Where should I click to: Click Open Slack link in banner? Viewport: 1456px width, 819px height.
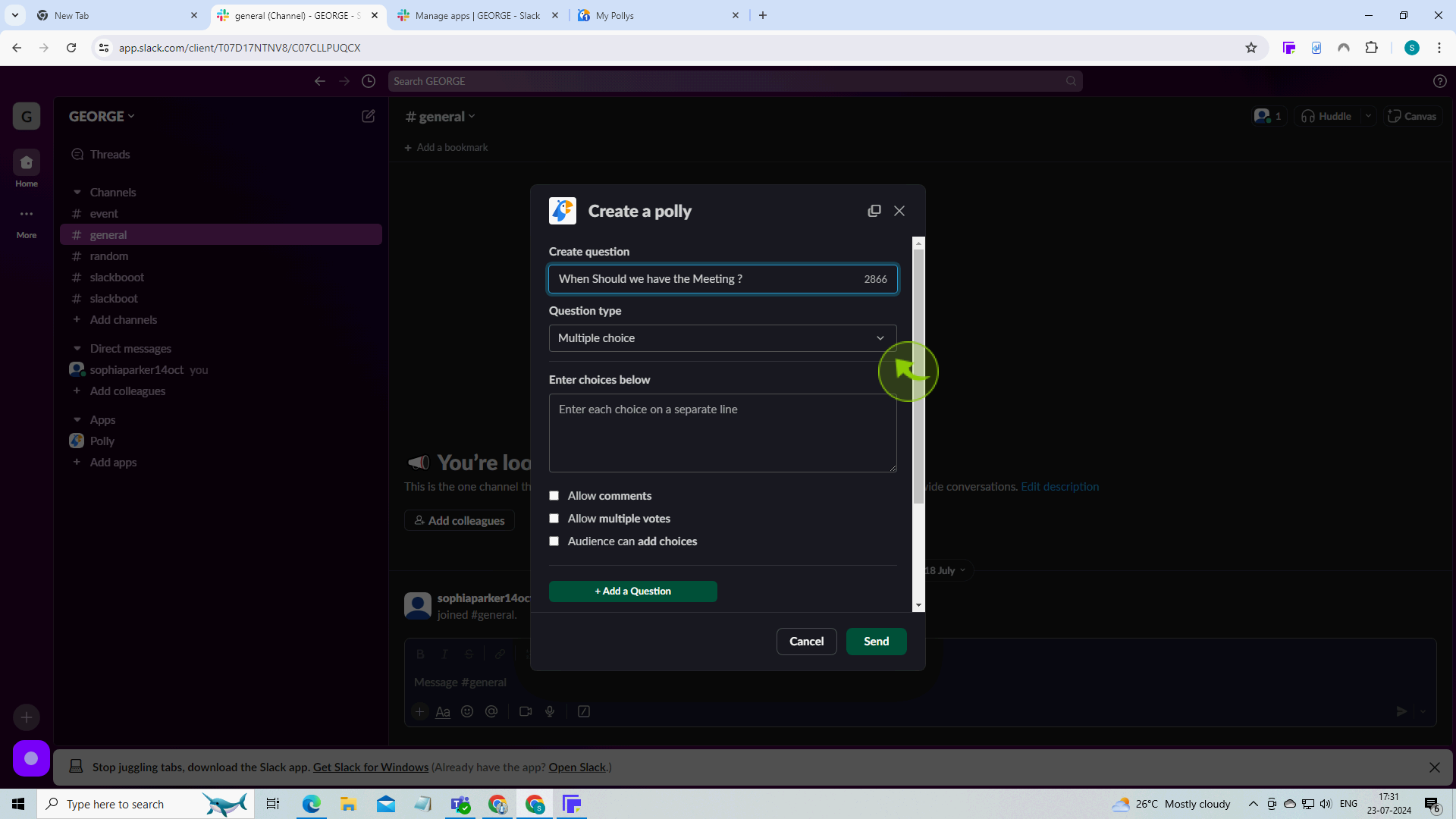pos(577,767)
